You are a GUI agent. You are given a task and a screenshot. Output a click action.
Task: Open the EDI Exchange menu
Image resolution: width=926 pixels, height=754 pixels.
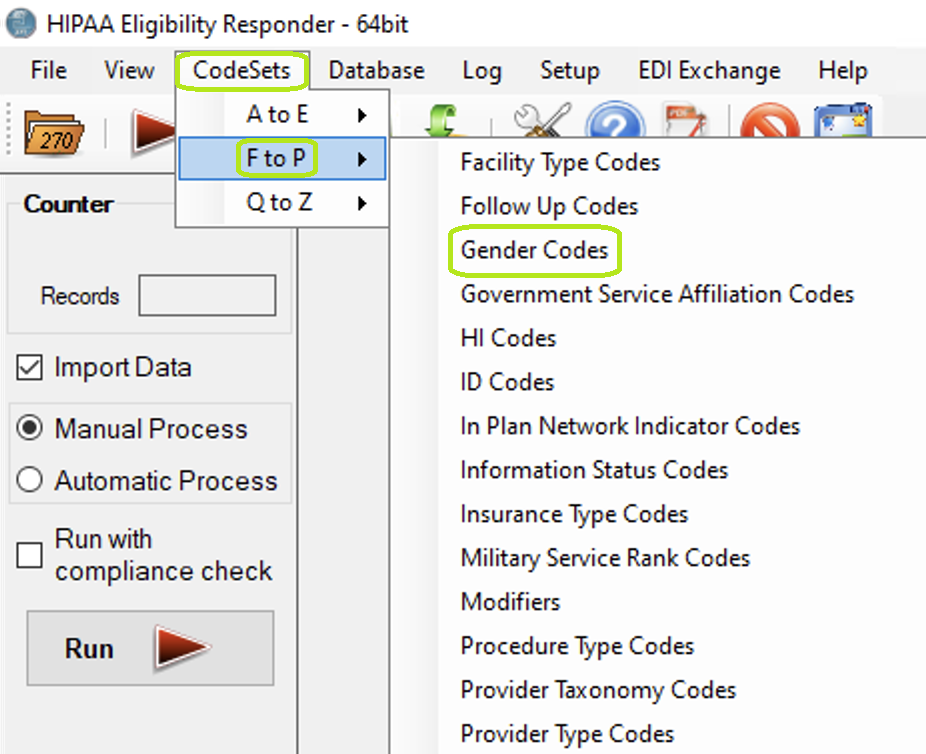[x=709, y=70]
